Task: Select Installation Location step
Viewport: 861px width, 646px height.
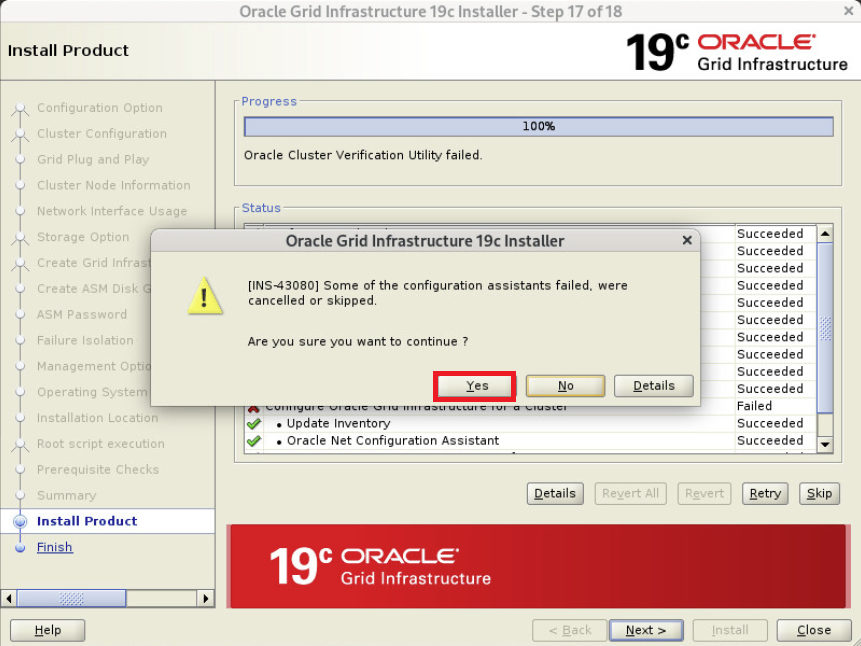Action: (97, 418)
